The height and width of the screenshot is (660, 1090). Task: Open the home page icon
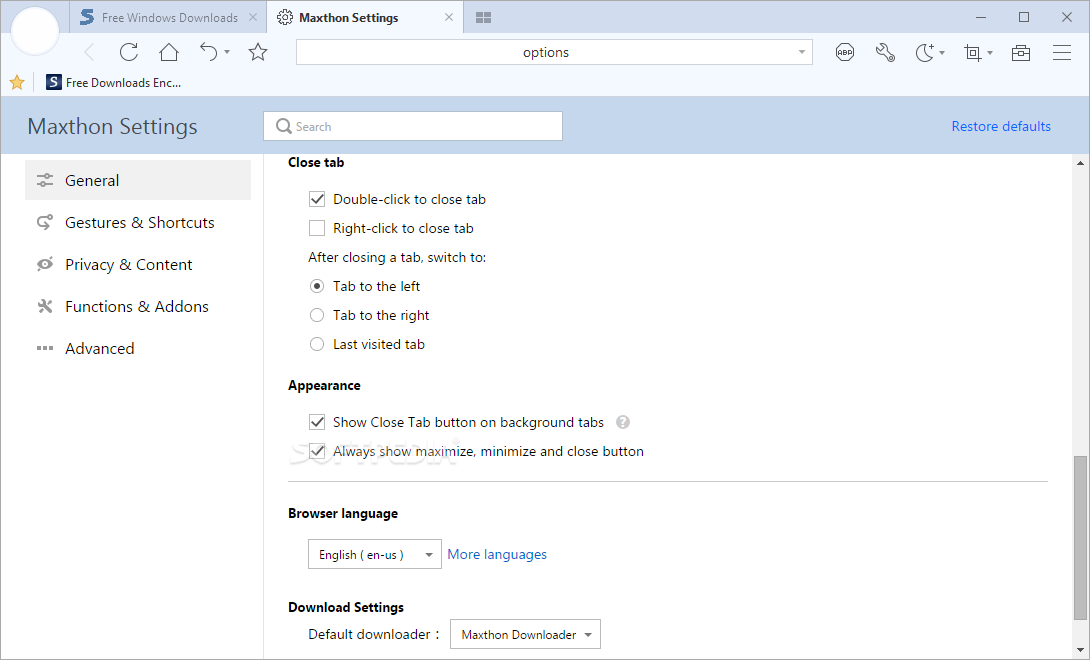coord(169,52)
